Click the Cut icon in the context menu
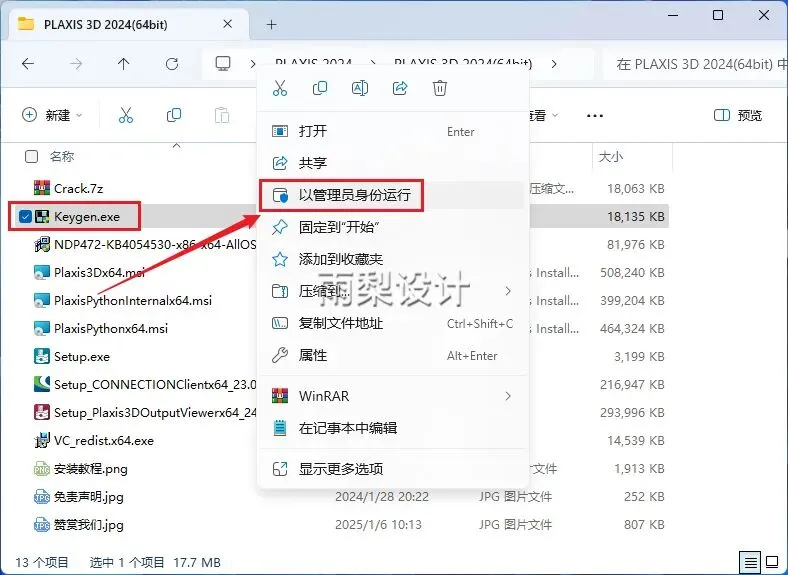The image size is (788, 575). point(280,88)
